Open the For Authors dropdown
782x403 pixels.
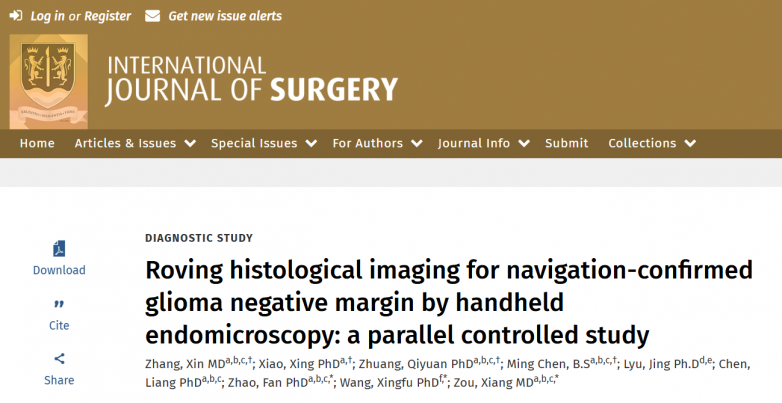(x=377, y=144)
